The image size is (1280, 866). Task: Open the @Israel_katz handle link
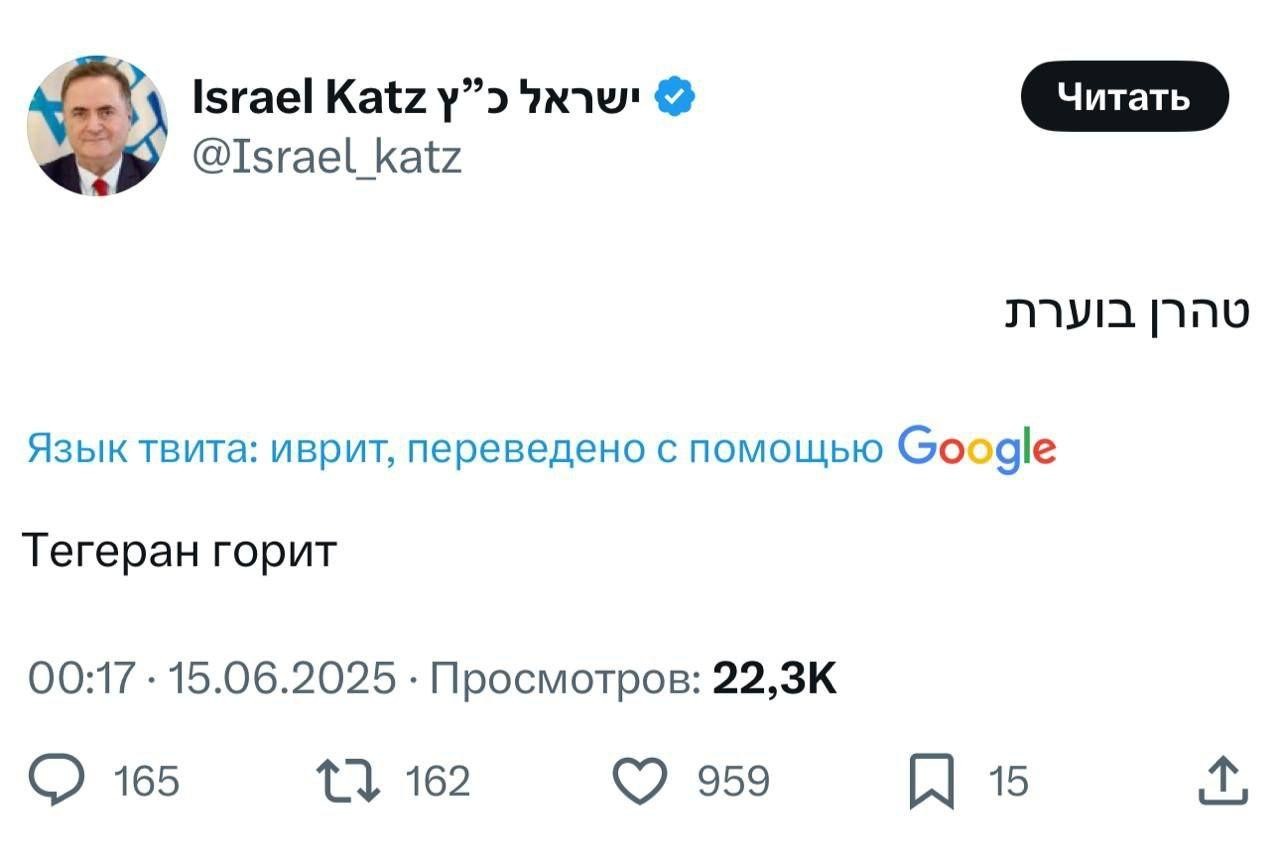326,157
